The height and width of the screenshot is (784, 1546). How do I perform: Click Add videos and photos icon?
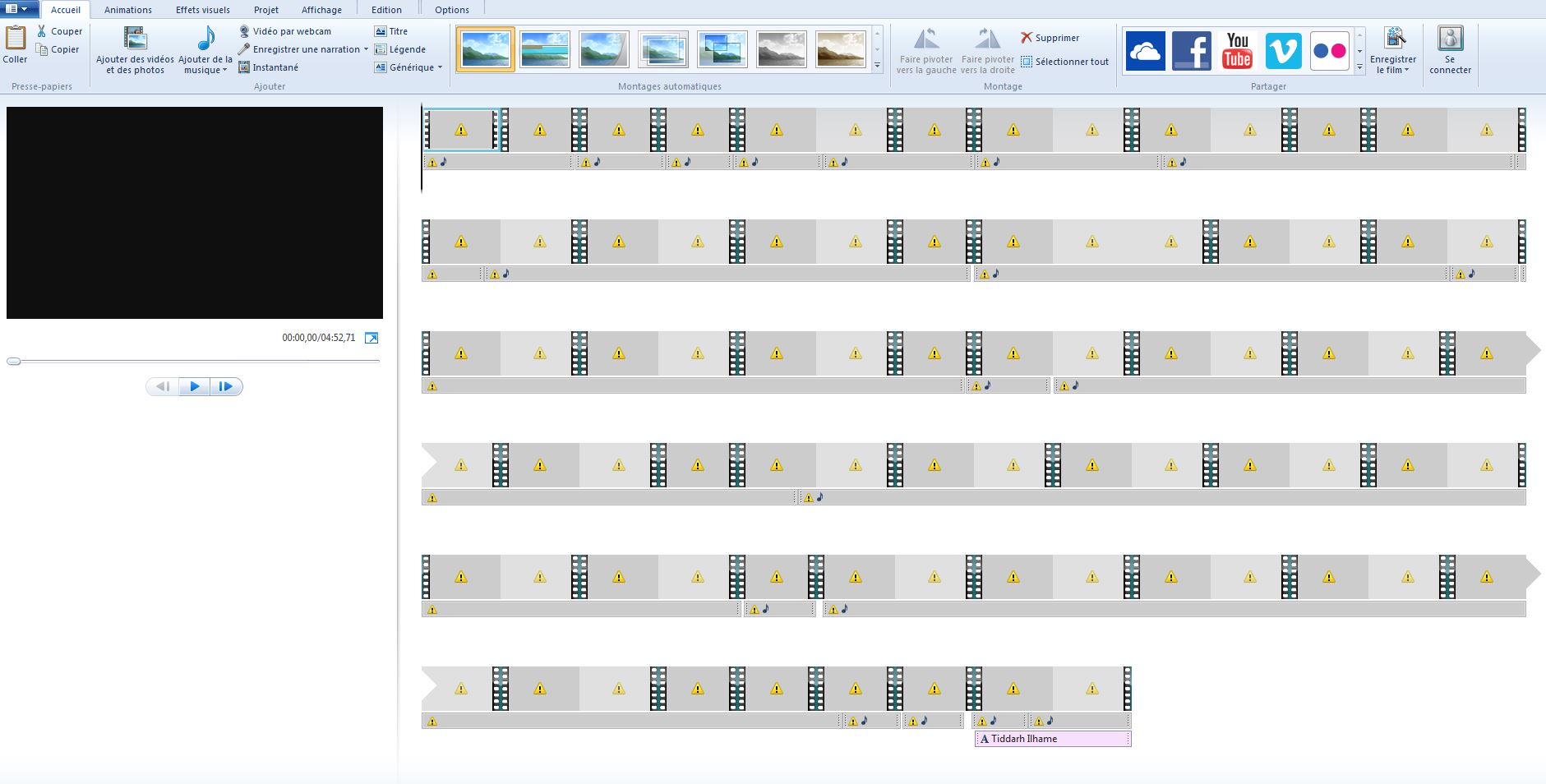click(x=135, y=39)
